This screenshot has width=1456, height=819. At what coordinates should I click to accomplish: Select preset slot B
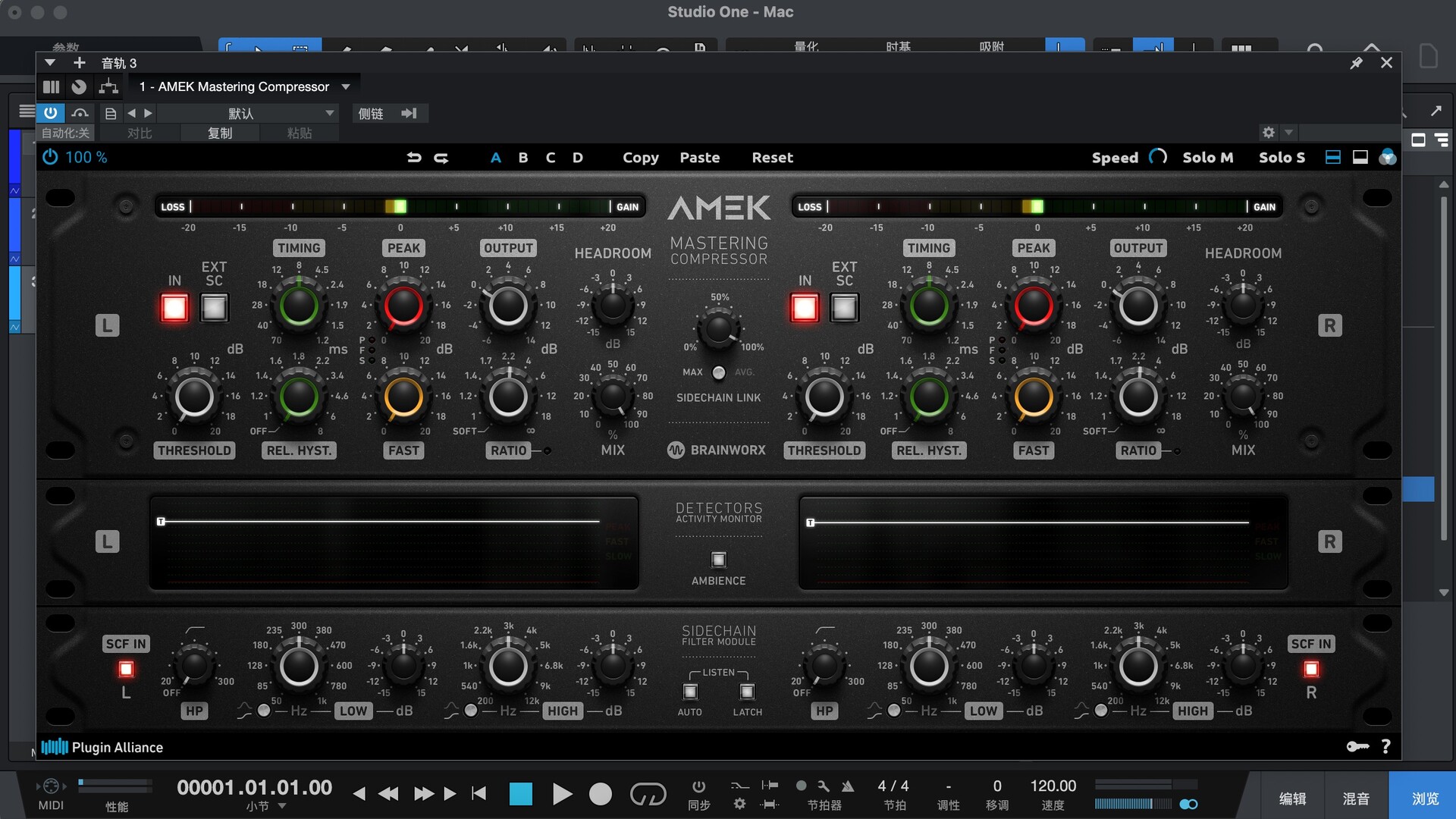(x=523, y=158)
